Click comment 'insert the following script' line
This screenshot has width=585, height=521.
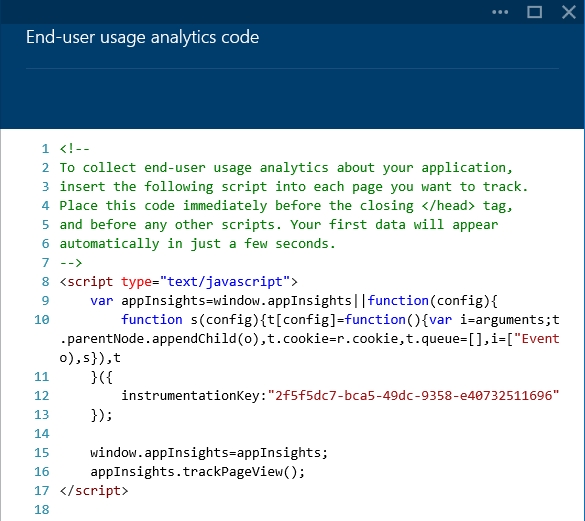coord(294,187)
